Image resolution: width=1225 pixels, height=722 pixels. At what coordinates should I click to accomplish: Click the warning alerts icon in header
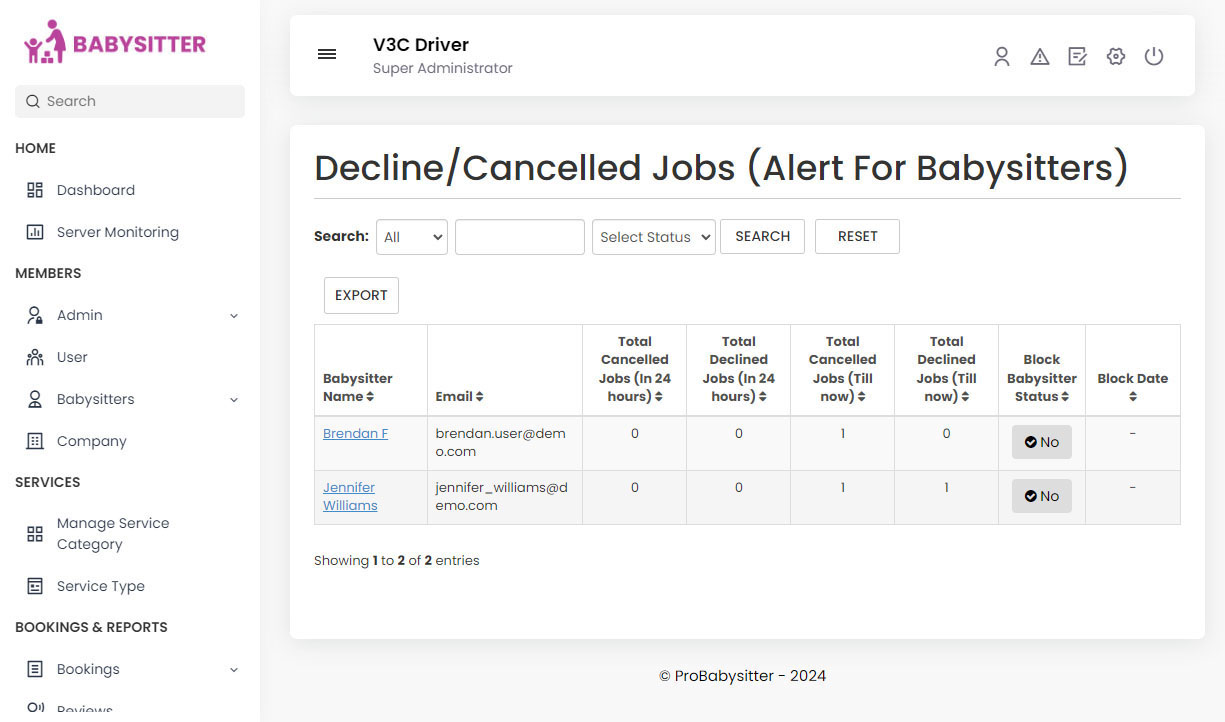click(x=1040, y=56)
